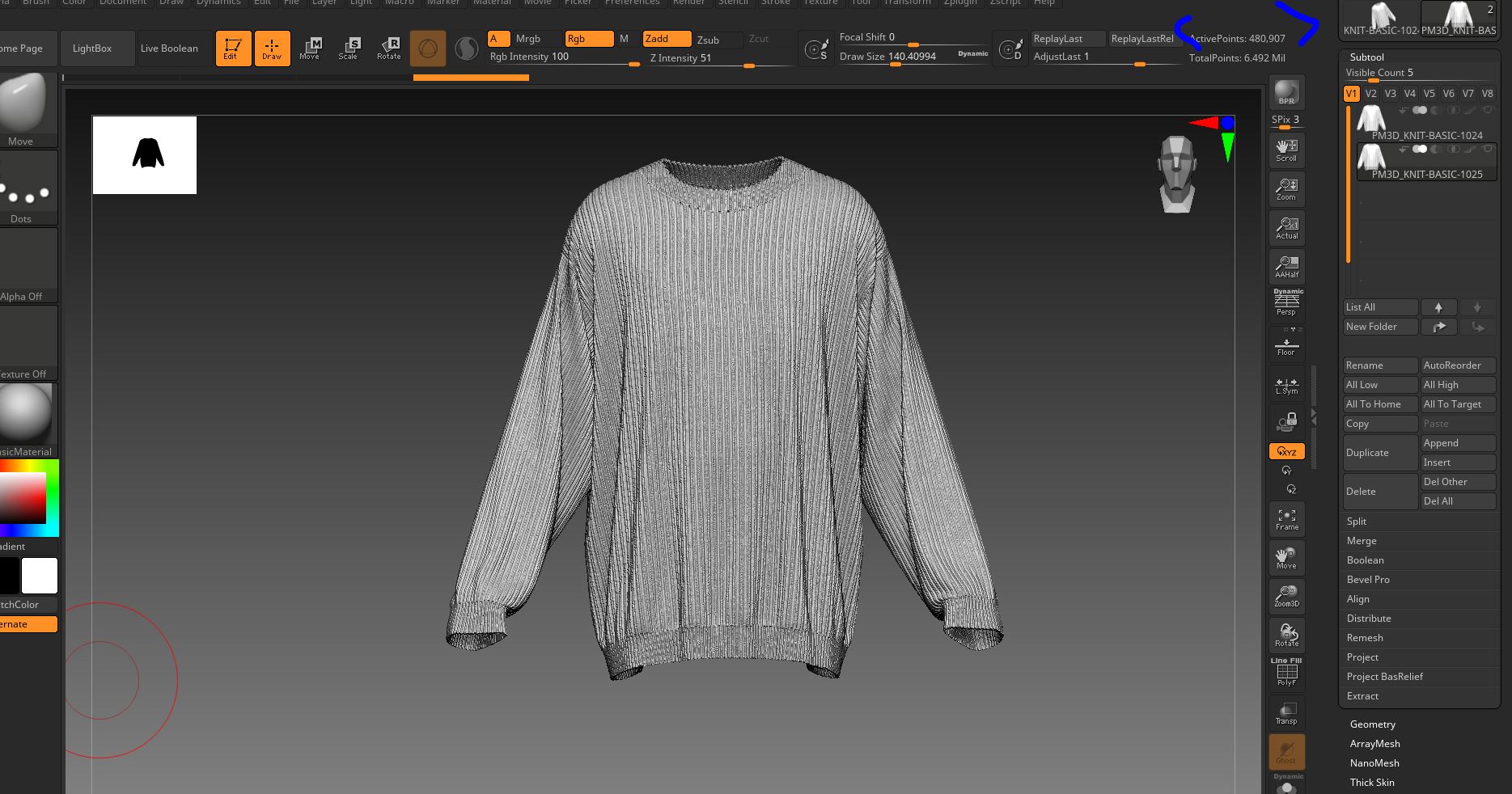Toggle Ghost transparency mode
This screenshot has height=794, width=1512.
coord(1286,752)
